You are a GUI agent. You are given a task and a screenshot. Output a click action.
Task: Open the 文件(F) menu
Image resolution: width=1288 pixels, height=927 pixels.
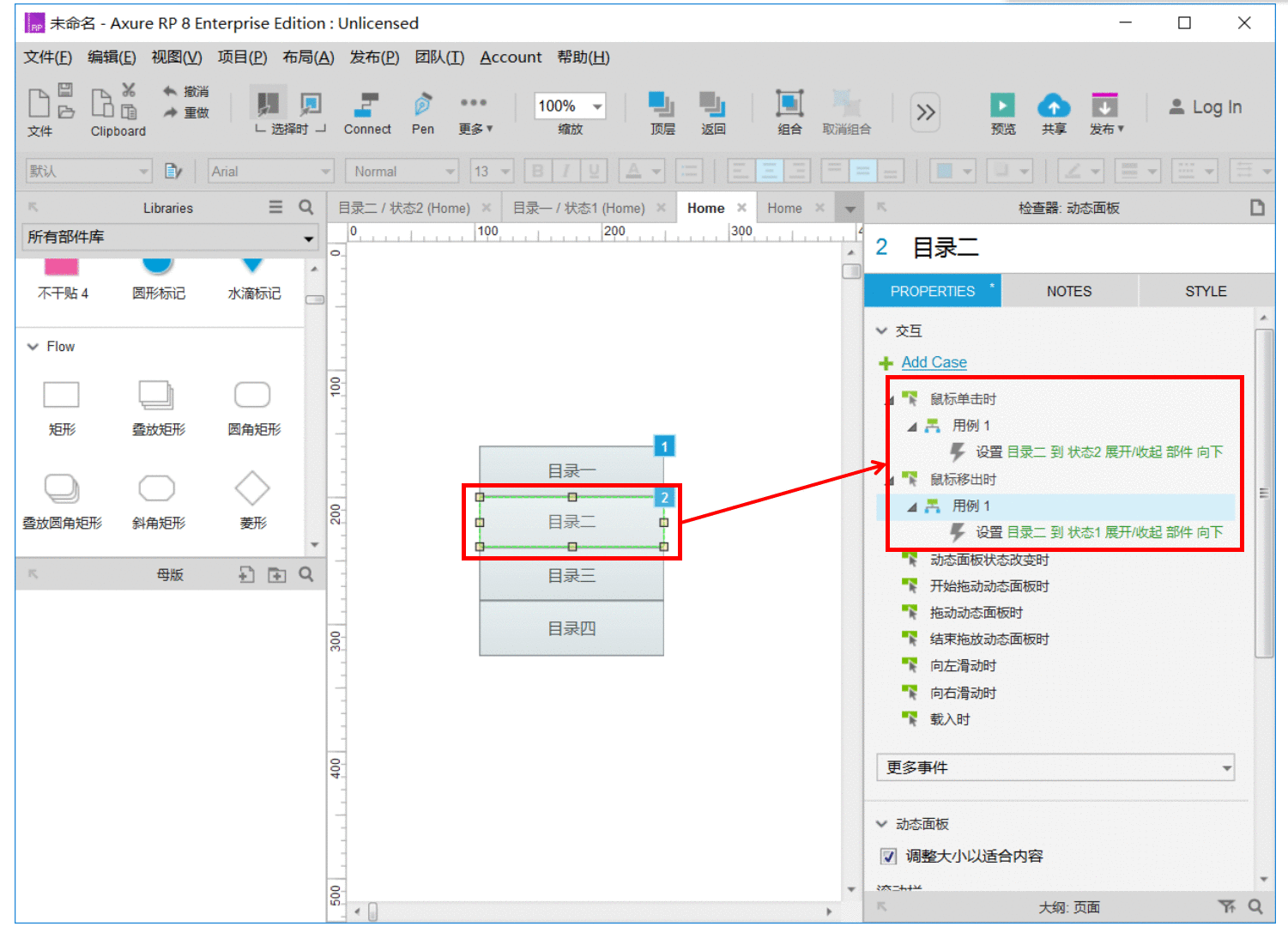47,58
